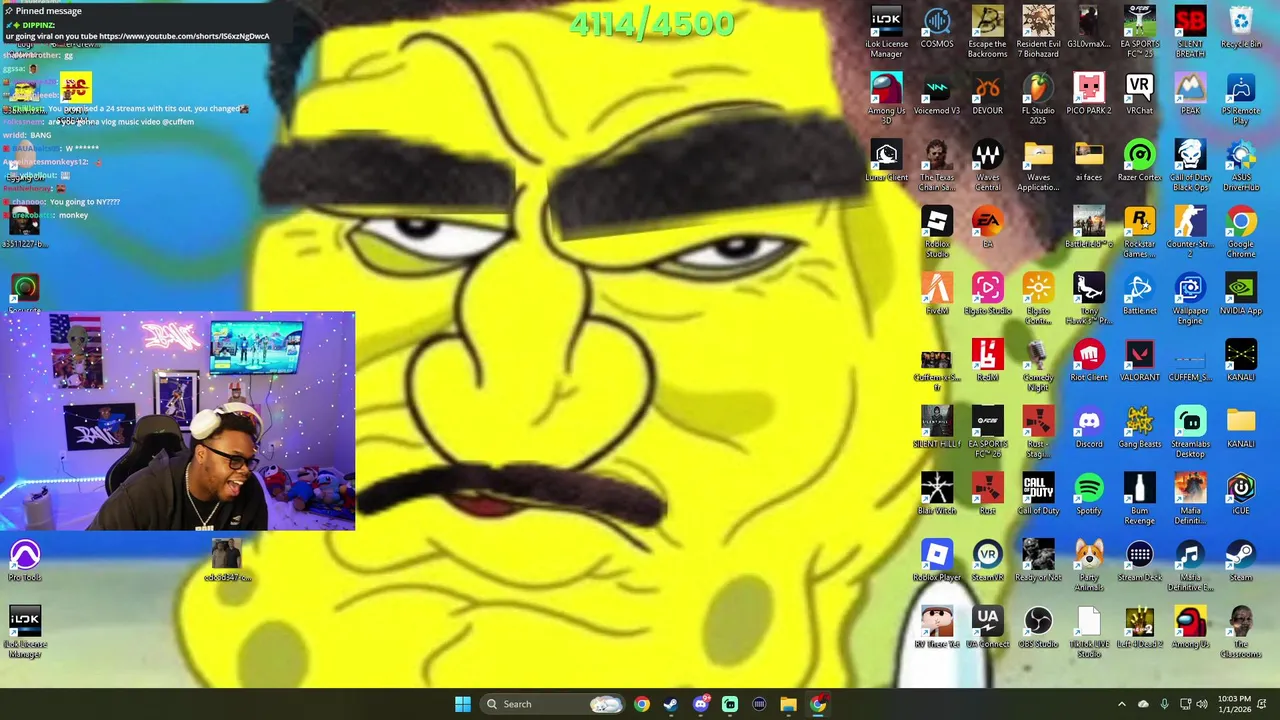
Task: Launch Razer Cortex from desktop
Action: coord(1140,162)
